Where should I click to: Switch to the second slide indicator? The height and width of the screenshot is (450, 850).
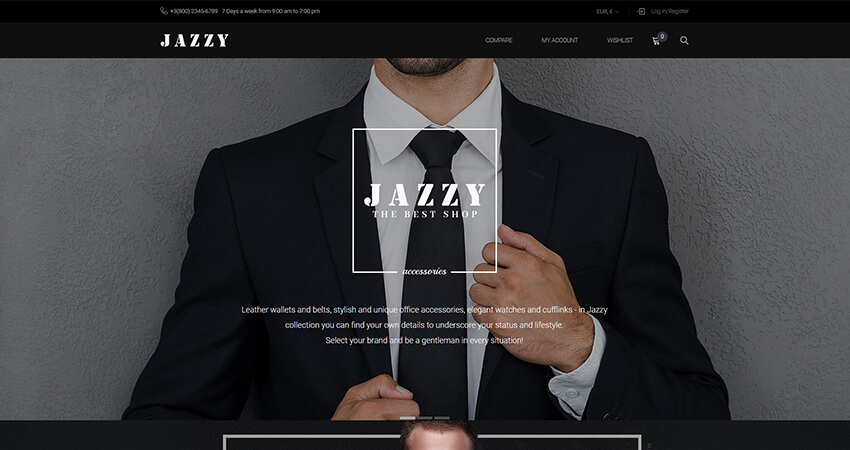426,418
